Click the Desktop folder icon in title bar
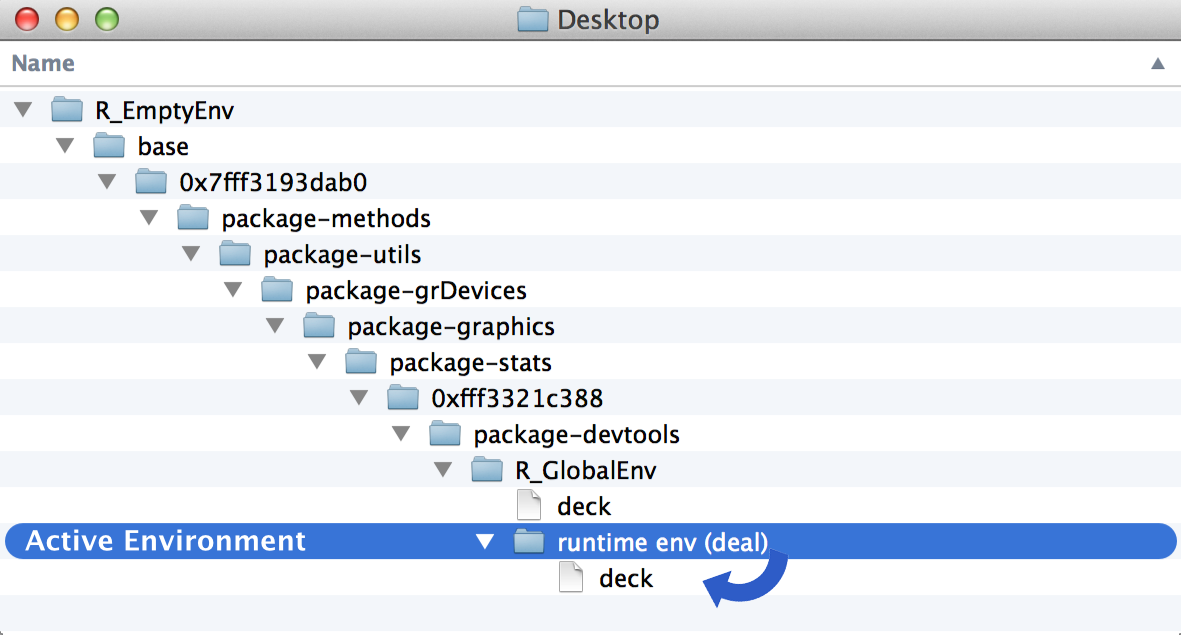 [x=533, y=19]
